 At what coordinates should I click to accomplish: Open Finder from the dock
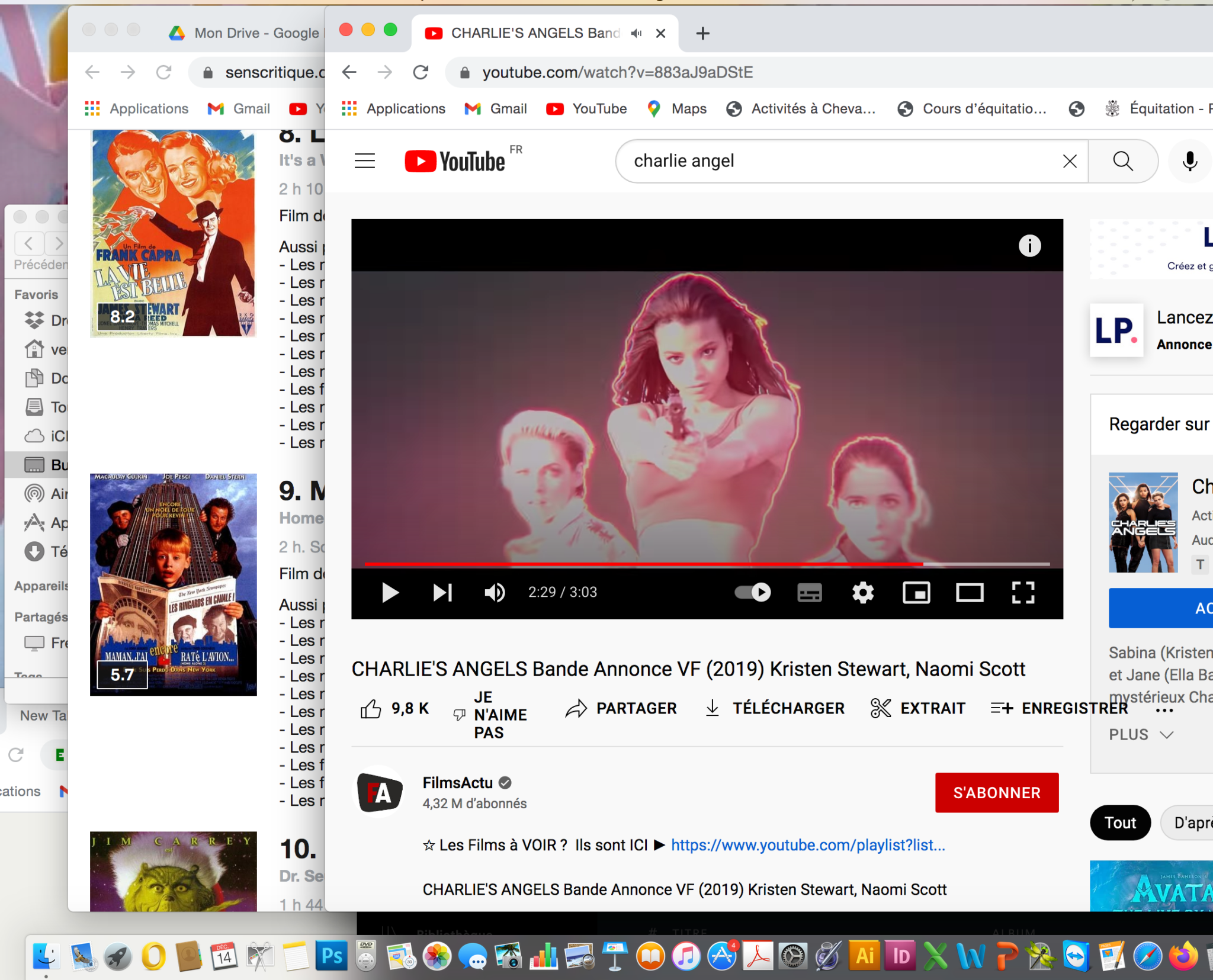(x=46, y=955)
